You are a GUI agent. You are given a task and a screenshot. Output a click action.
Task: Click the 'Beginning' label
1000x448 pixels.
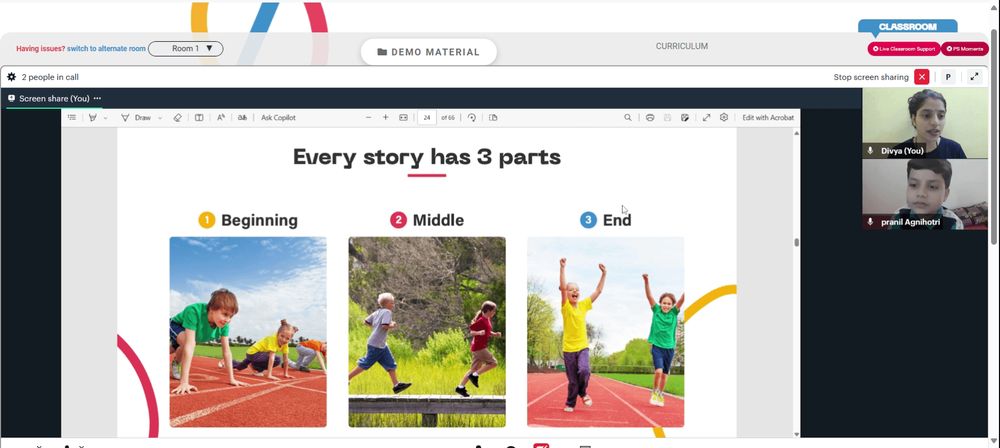(259, 220)
